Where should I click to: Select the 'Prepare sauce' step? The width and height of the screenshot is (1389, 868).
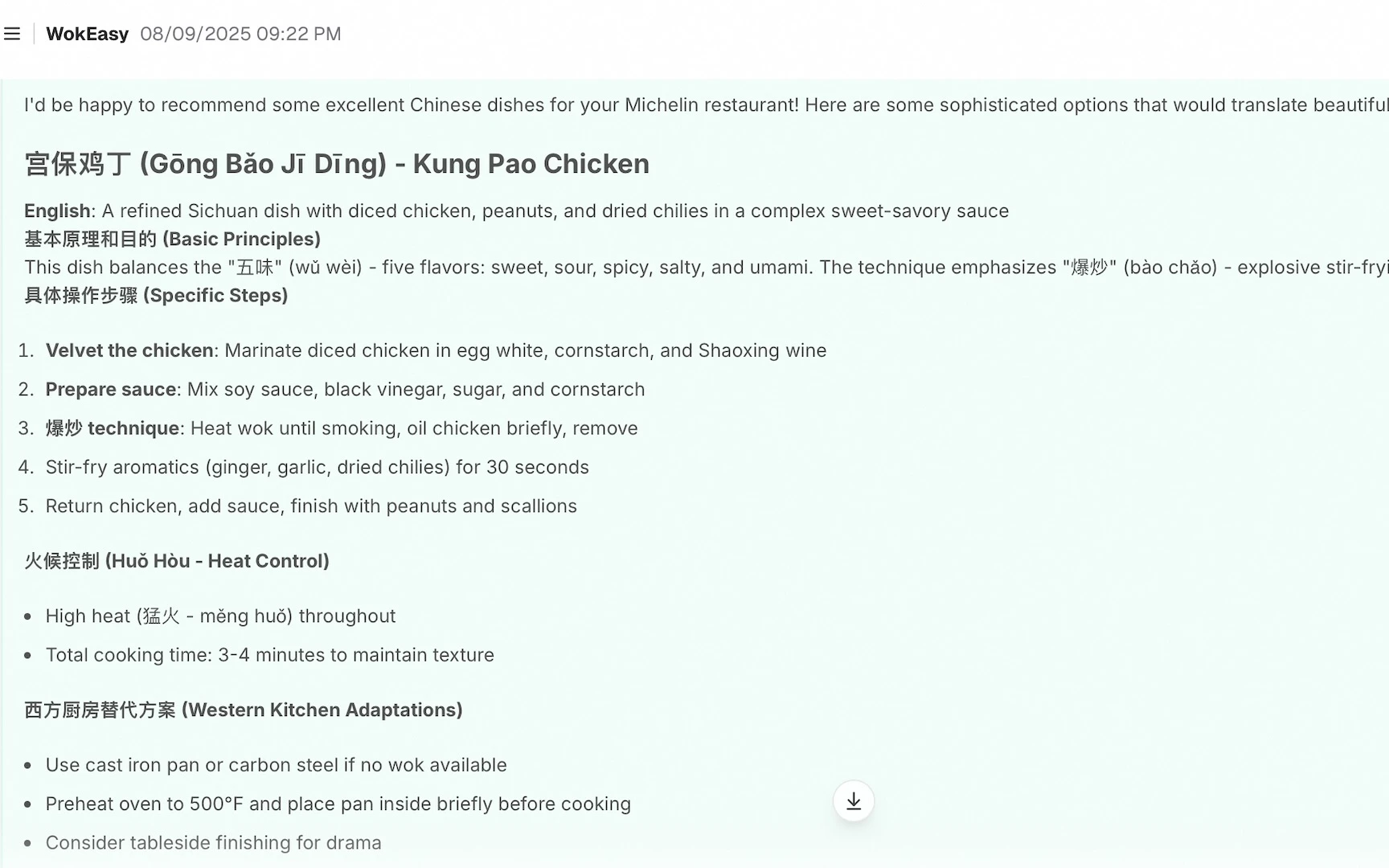[x=345, y=389]
